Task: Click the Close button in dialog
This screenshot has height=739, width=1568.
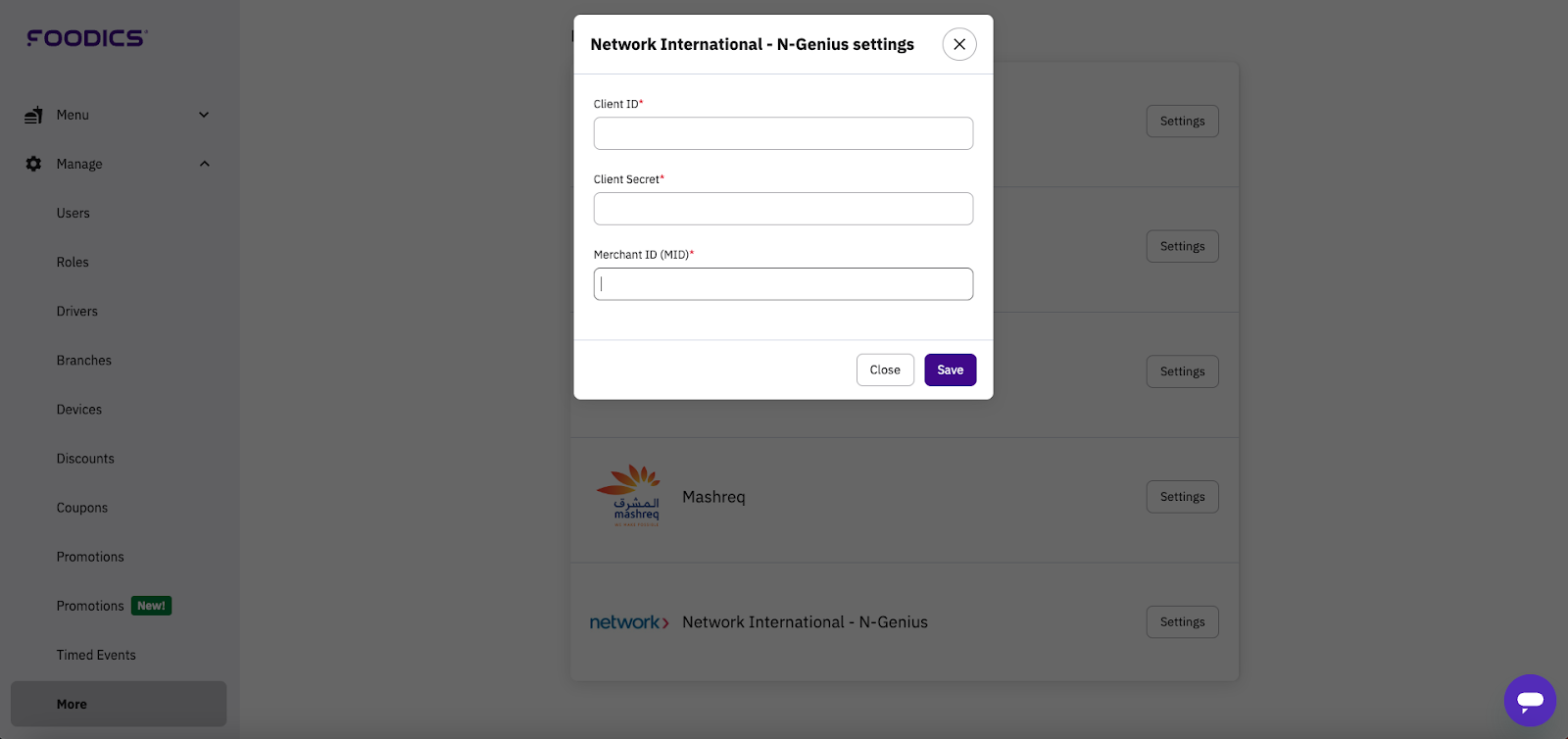Action: click(x=885, y=369)
